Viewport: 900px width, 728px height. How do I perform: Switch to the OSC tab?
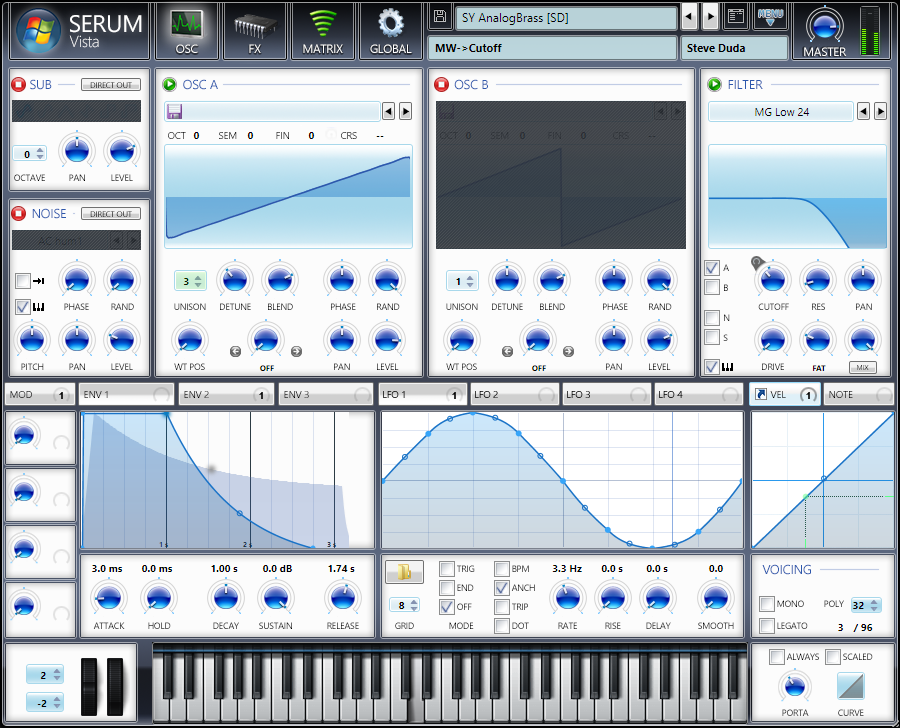(187, 31)
